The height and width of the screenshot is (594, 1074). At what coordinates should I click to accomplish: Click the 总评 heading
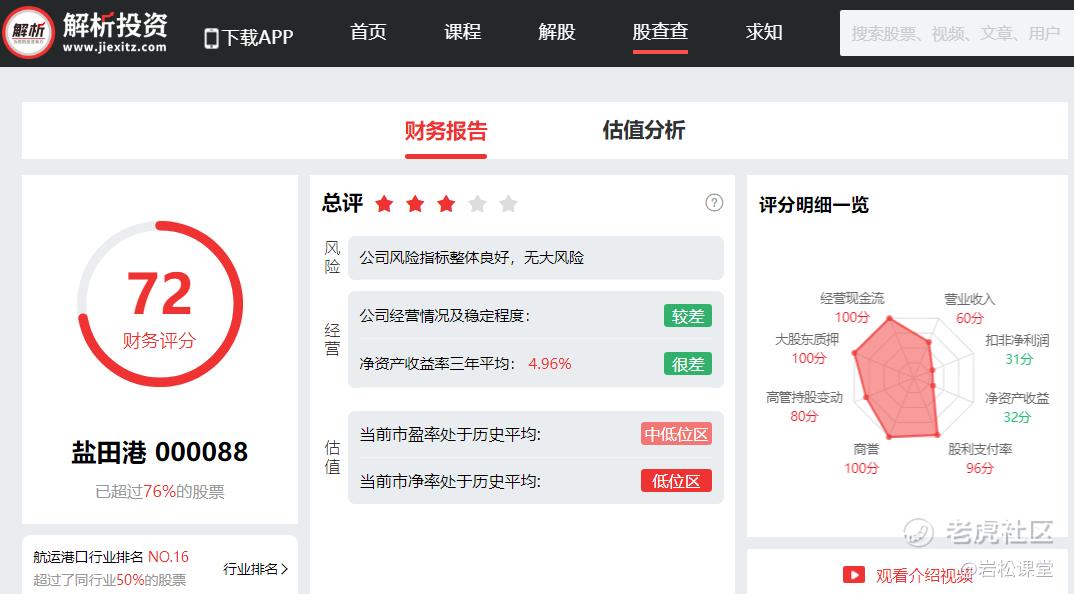click(x=342, y=203)
